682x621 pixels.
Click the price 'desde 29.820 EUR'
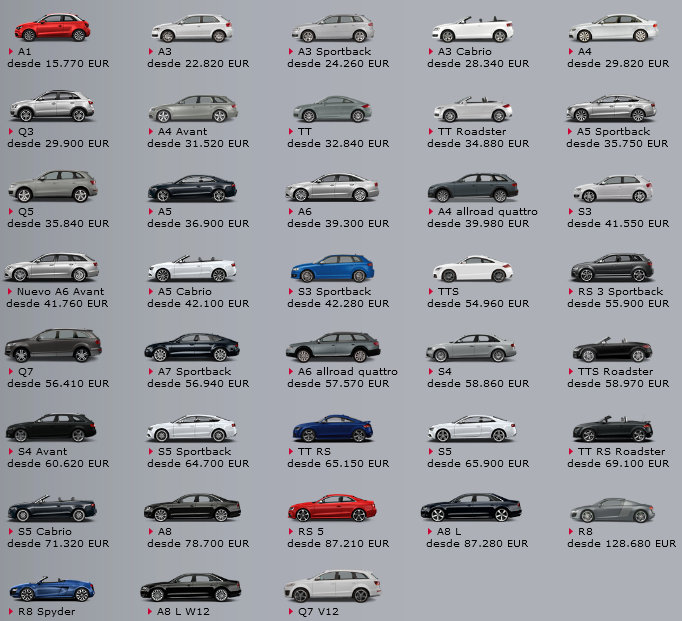click(x=618, y=63)
